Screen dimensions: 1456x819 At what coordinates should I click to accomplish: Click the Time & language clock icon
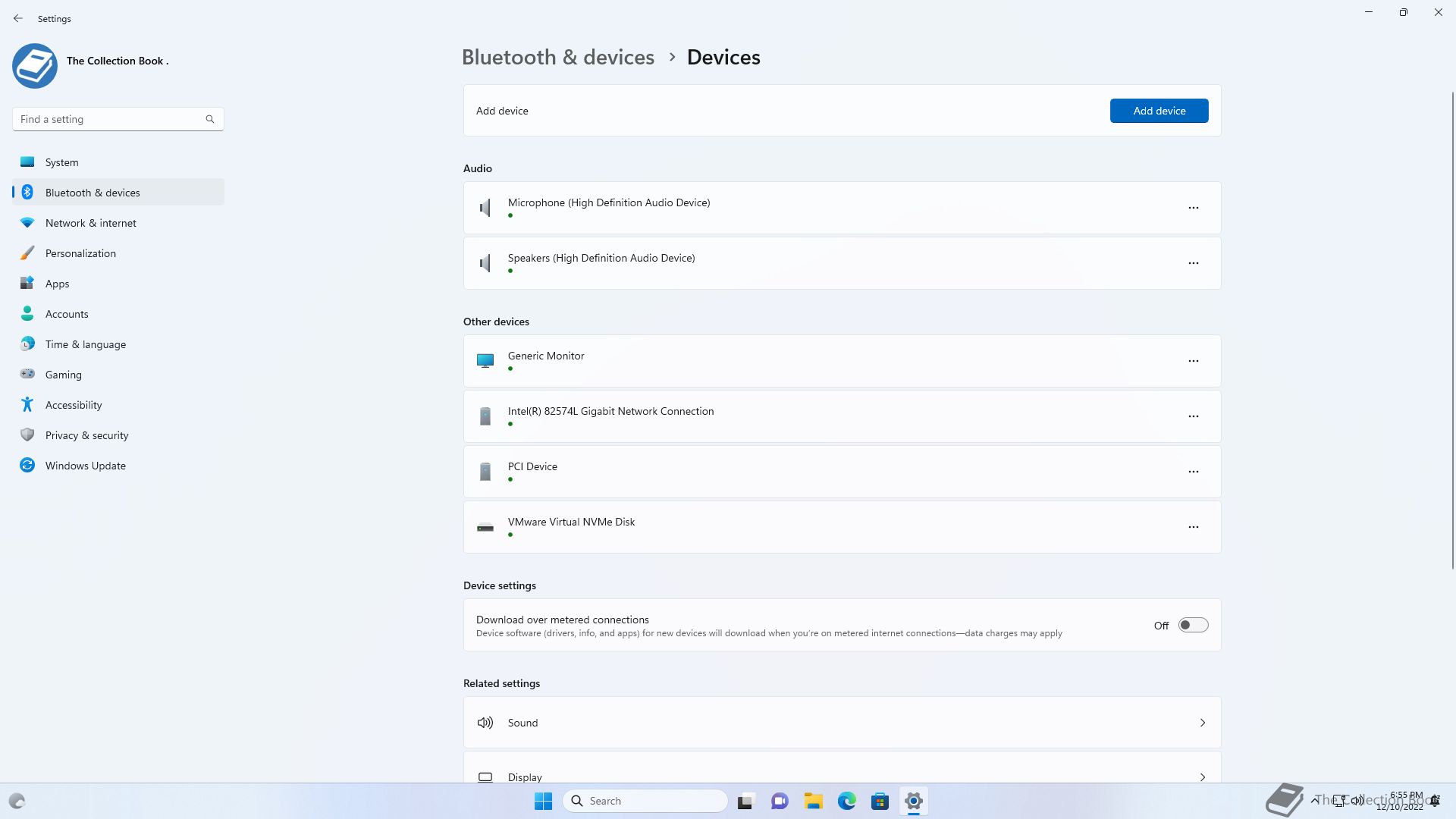pos(27,344)
